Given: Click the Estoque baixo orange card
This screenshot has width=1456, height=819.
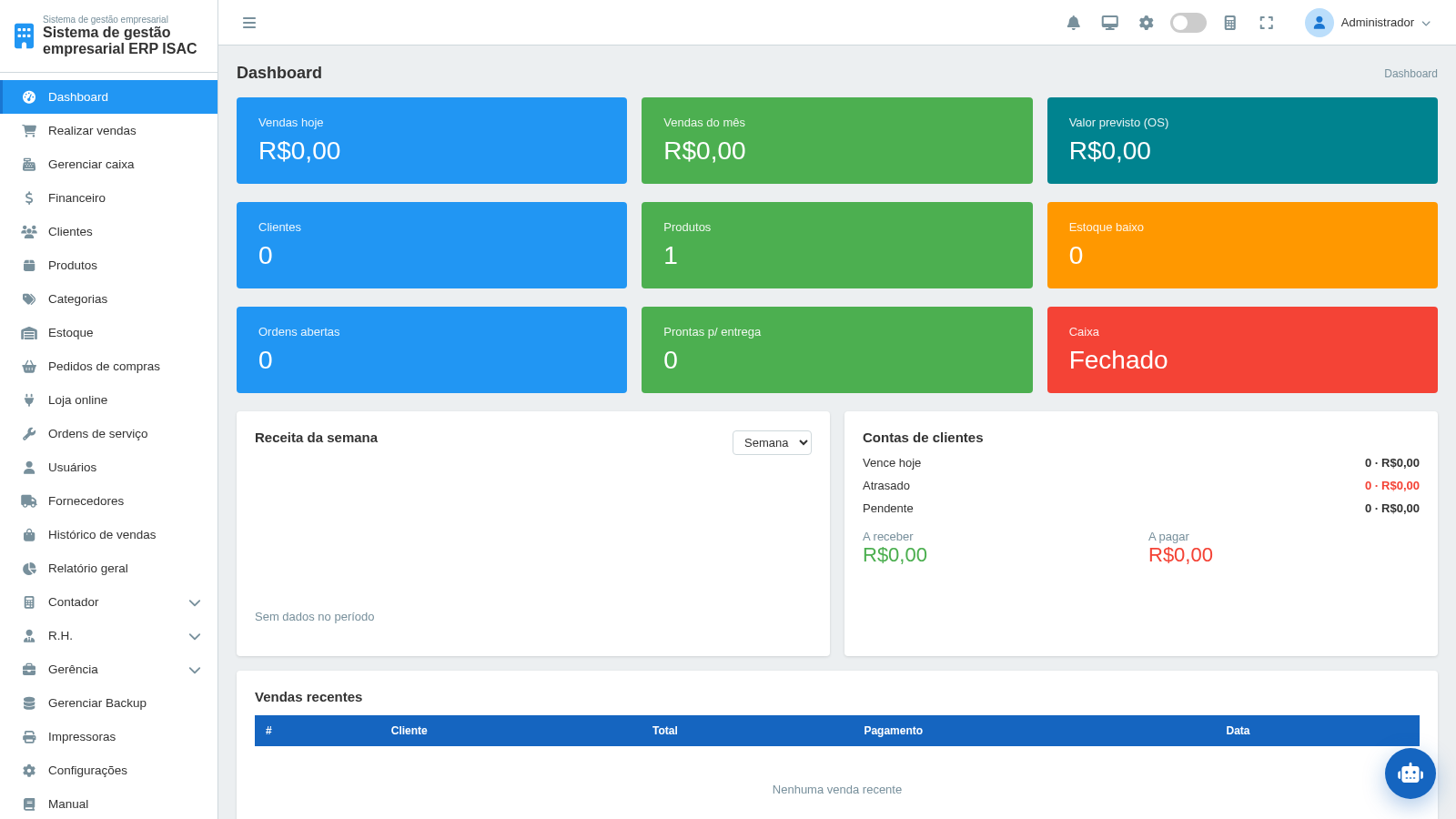Looking at the screenshot, I should [x=1242, y=245].
